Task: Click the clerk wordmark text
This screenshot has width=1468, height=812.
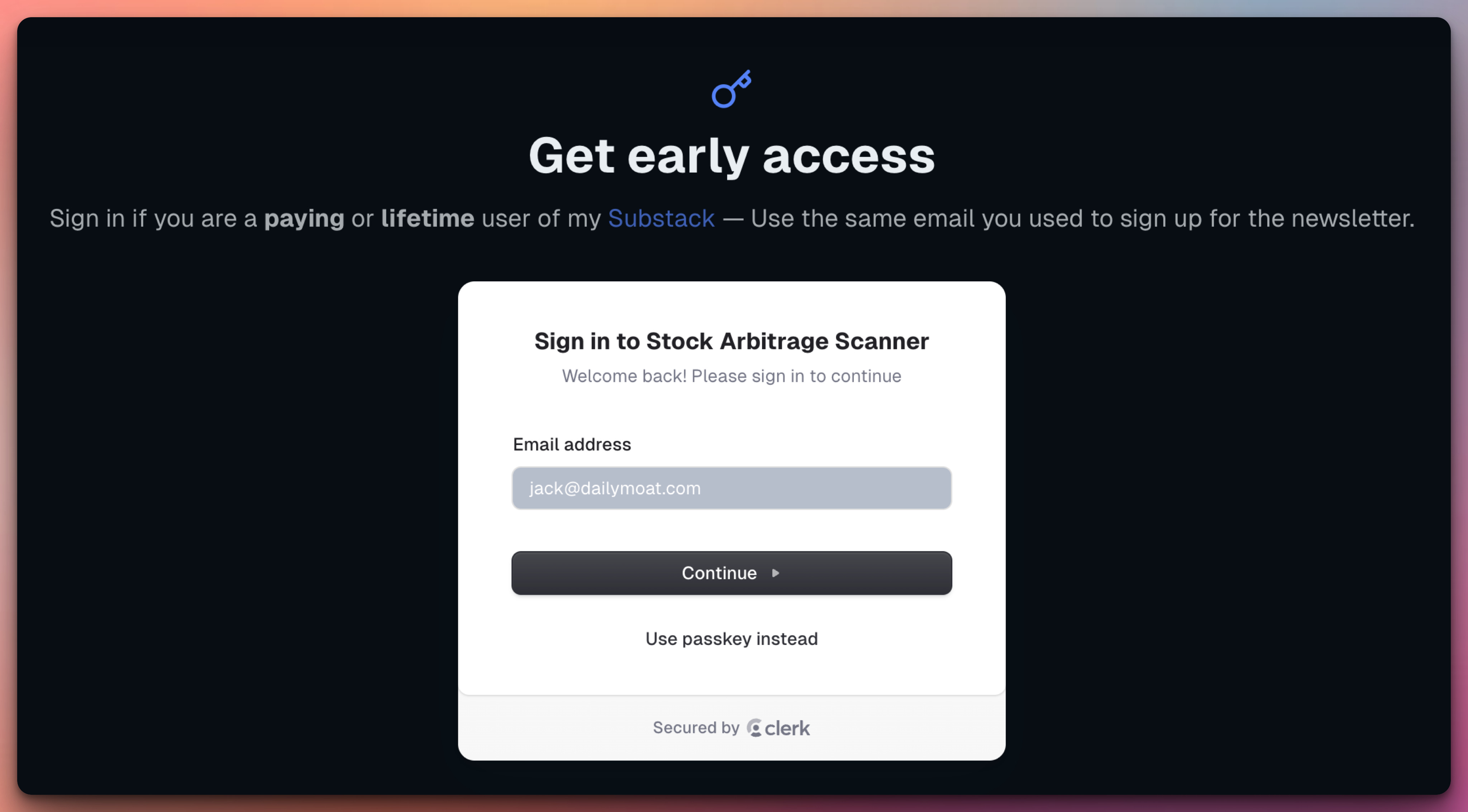Action: pos(787,728)
